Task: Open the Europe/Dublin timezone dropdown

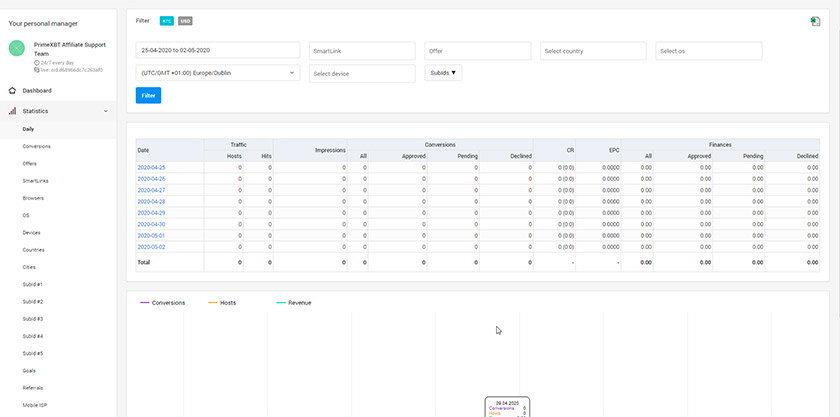Action: pos(218,73)
